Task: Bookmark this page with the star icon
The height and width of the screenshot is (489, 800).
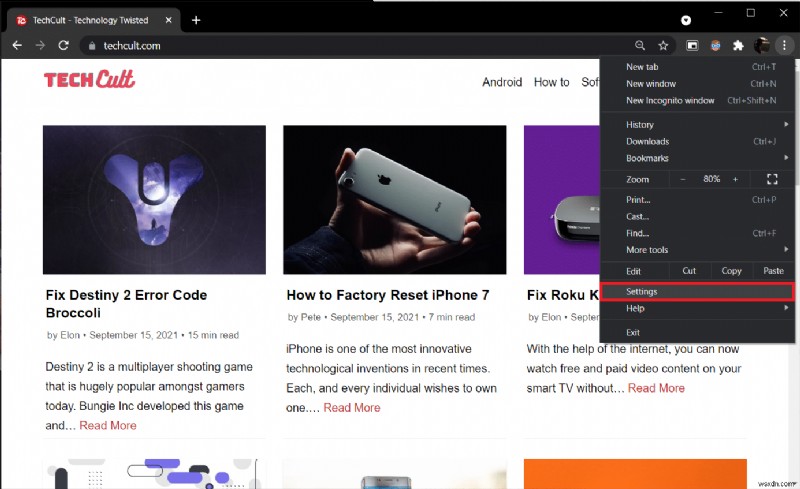Action: [663, 45]
